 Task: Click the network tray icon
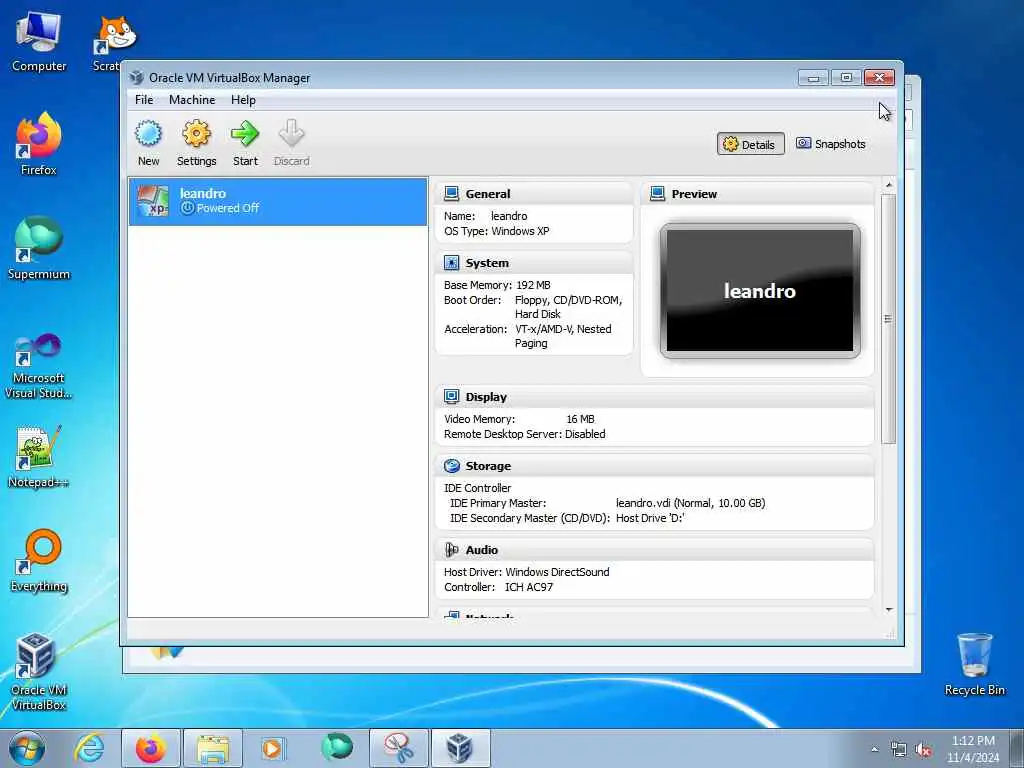click(899, 750)
